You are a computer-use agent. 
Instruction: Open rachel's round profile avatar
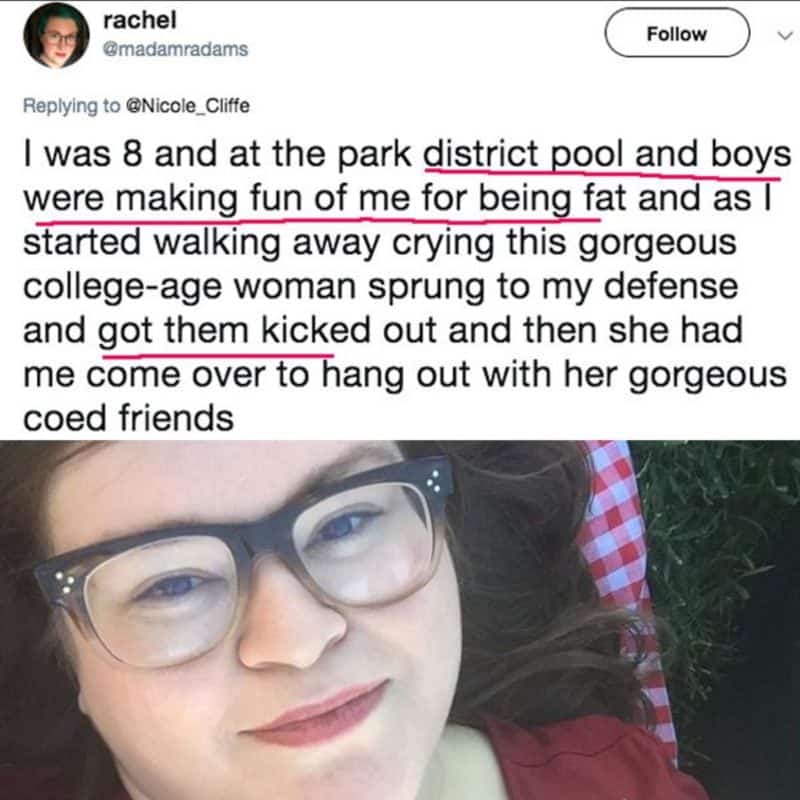pyautogui.click(x=56, y=35)
